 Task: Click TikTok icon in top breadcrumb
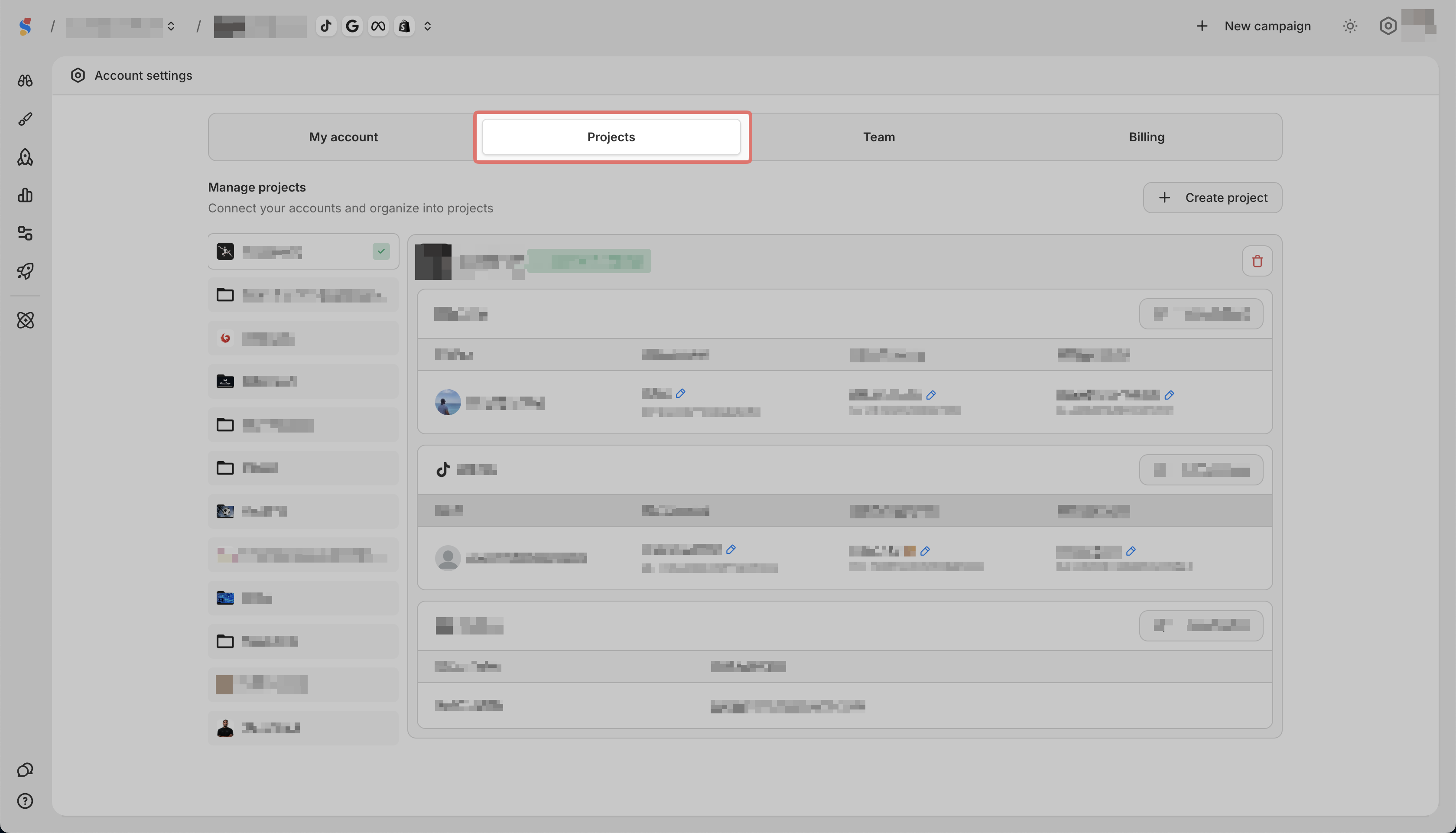click(x=326, y=26)
